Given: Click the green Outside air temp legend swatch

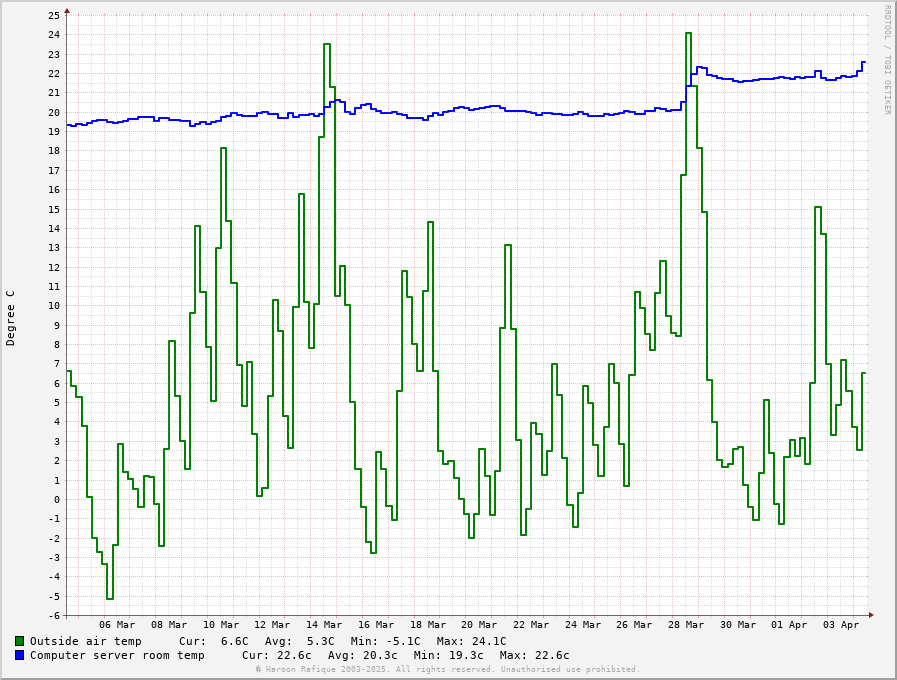Looking at the screenshot, I should [x=19, y=641].
